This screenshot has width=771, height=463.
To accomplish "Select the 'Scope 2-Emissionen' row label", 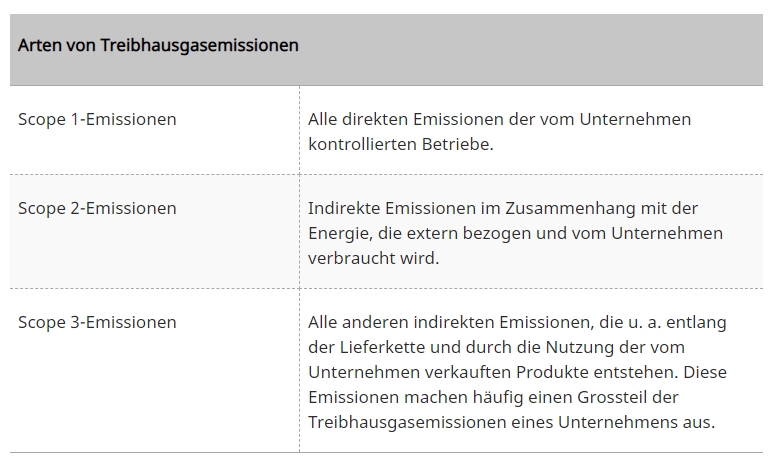I will pyautogui.click(x=97, y=208).
